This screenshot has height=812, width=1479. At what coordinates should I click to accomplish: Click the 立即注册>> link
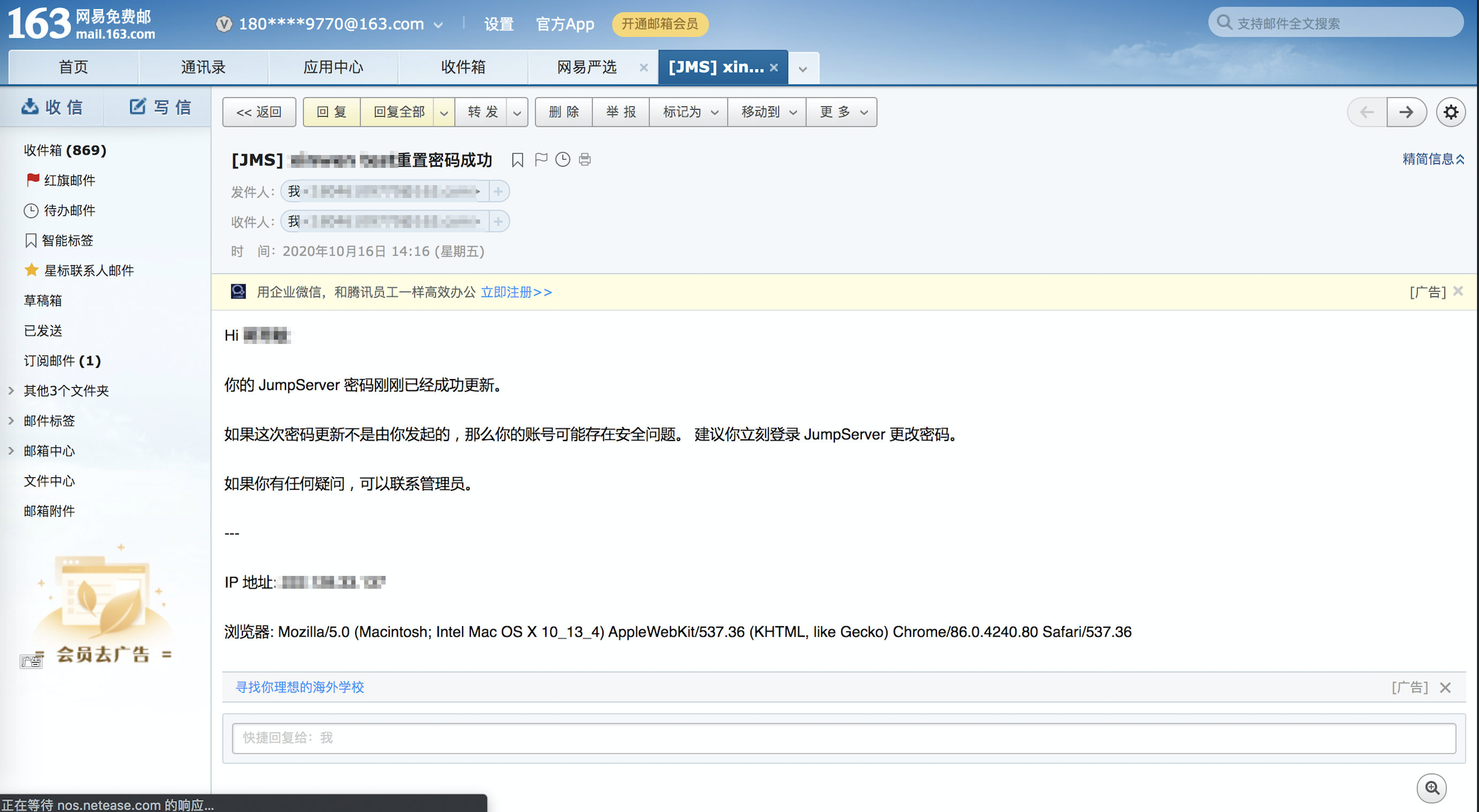(x=516, y=292)
